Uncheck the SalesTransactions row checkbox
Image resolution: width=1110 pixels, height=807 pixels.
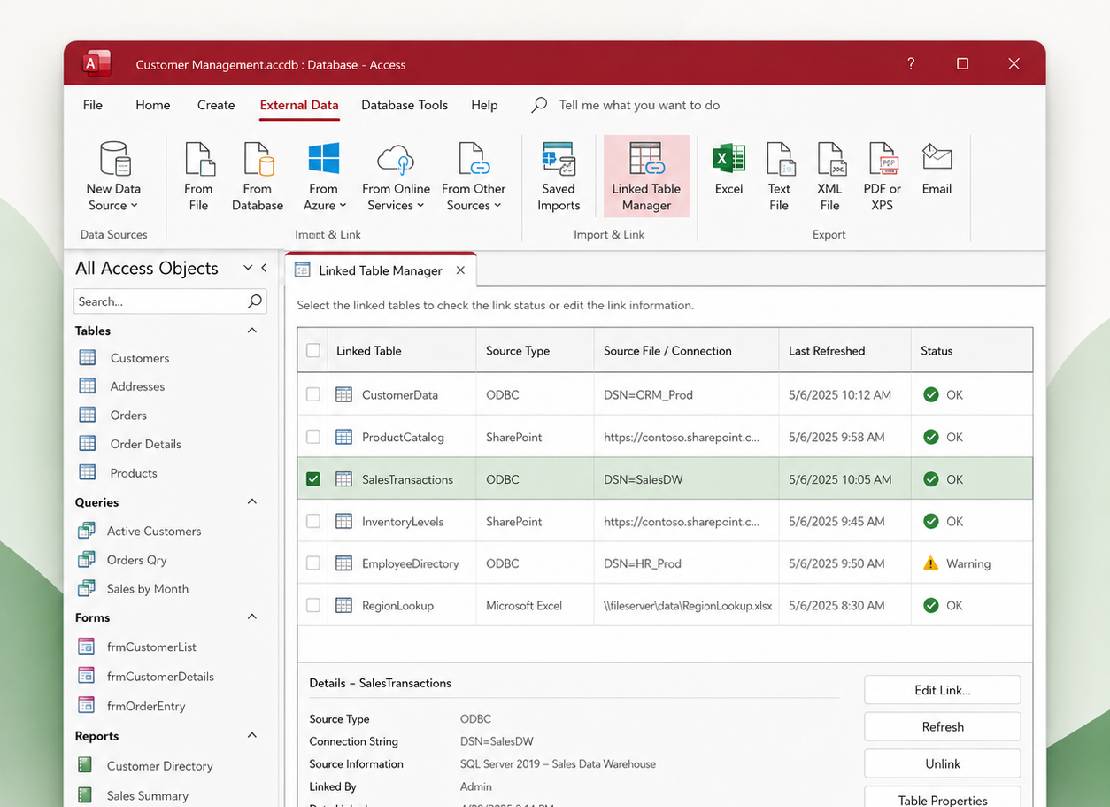[x=313, y=479]
